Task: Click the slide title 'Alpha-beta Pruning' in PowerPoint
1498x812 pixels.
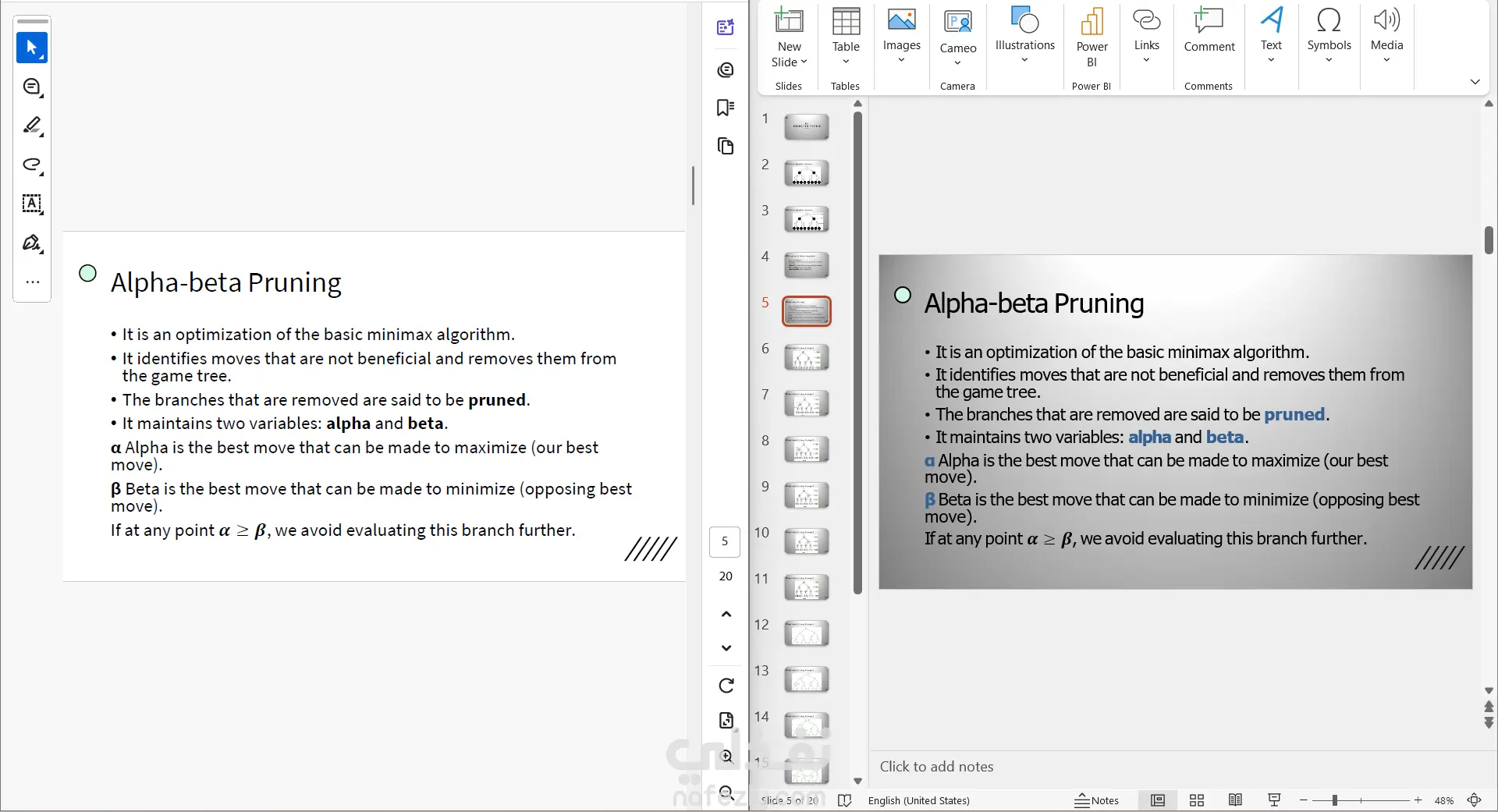Action: click(1034, 303)
